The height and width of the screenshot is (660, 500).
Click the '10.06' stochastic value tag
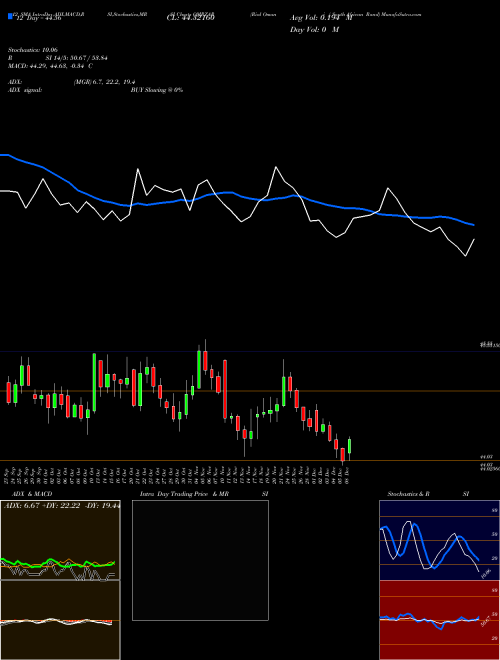pos(486,573)
